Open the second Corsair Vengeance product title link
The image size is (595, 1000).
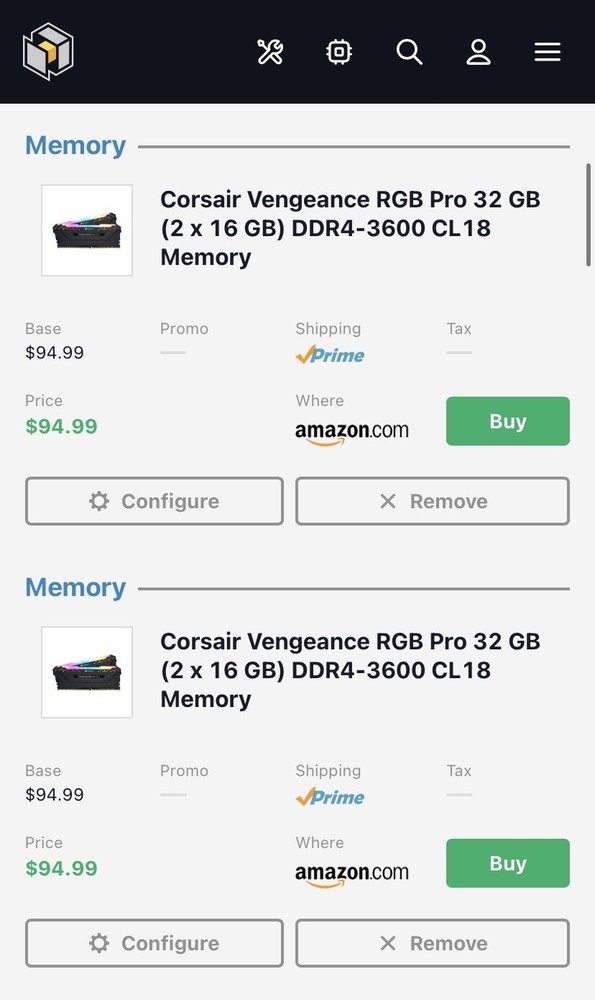pyautogui.click(x=350, y=670)
